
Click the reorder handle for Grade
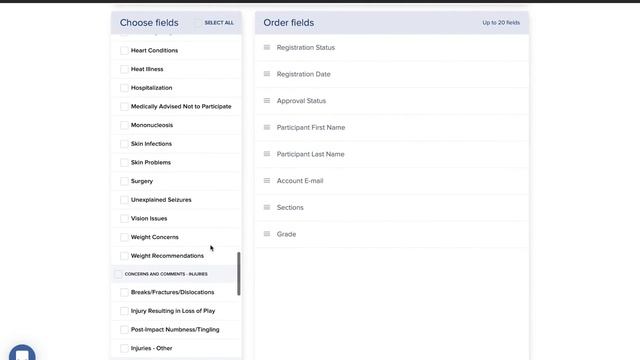[x=267, y=234]
